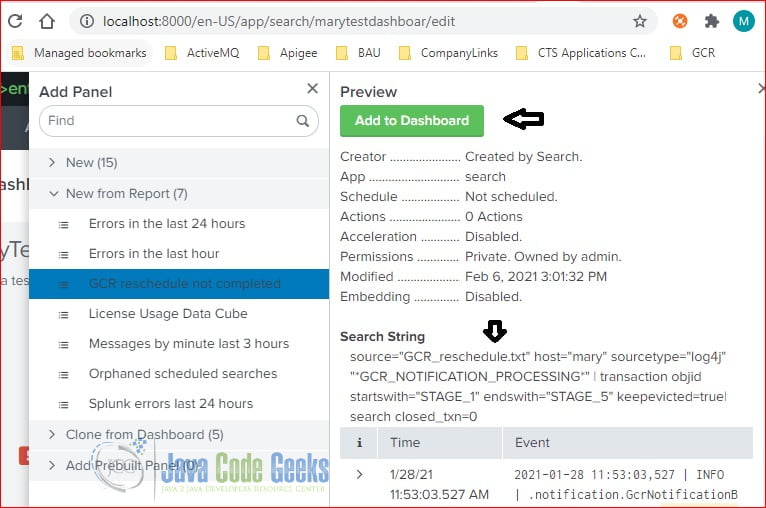Click the i info column header

(359, 443)
